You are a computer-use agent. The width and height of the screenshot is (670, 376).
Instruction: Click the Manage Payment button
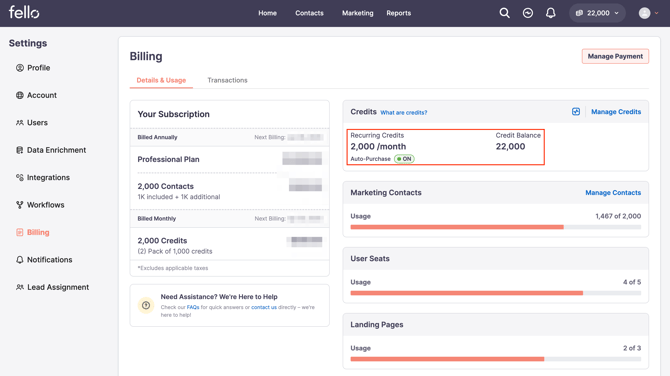[x=615, y=56]
